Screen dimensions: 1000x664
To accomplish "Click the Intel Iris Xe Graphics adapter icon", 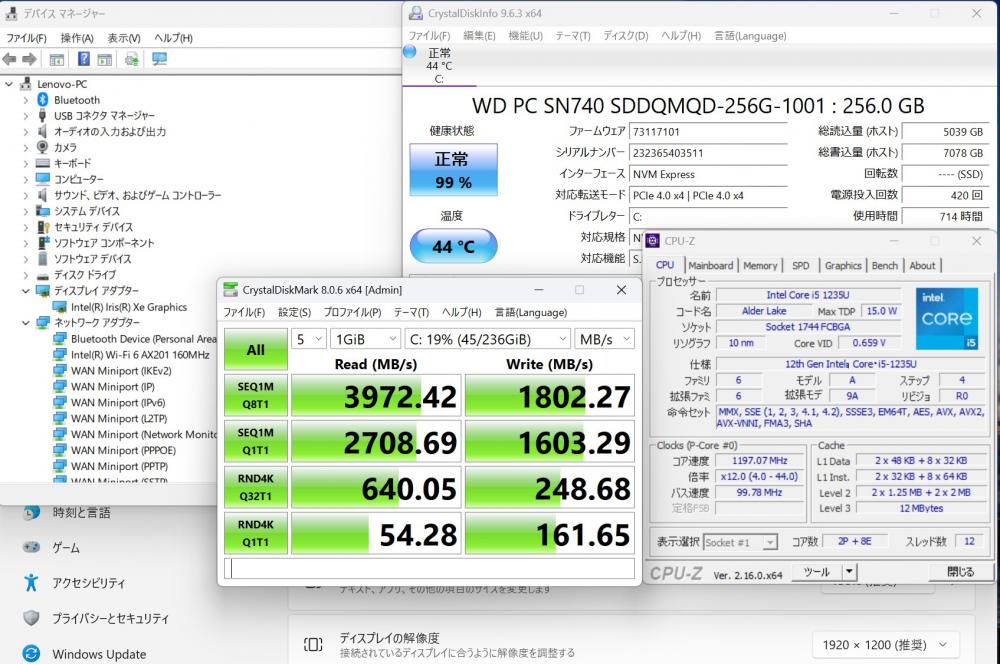I will tap(60, 307).
